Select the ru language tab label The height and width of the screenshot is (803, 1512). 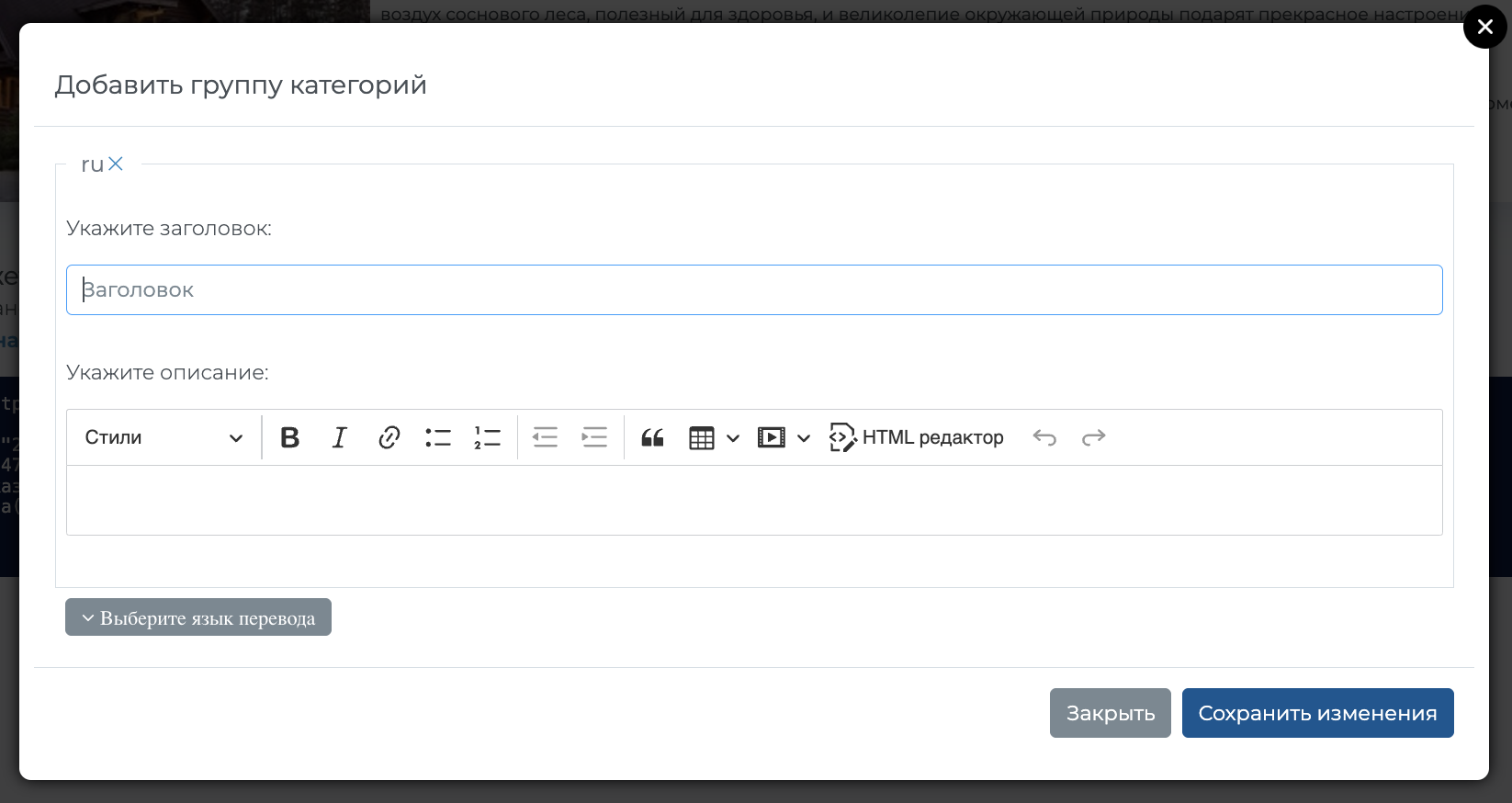(92, 164)
